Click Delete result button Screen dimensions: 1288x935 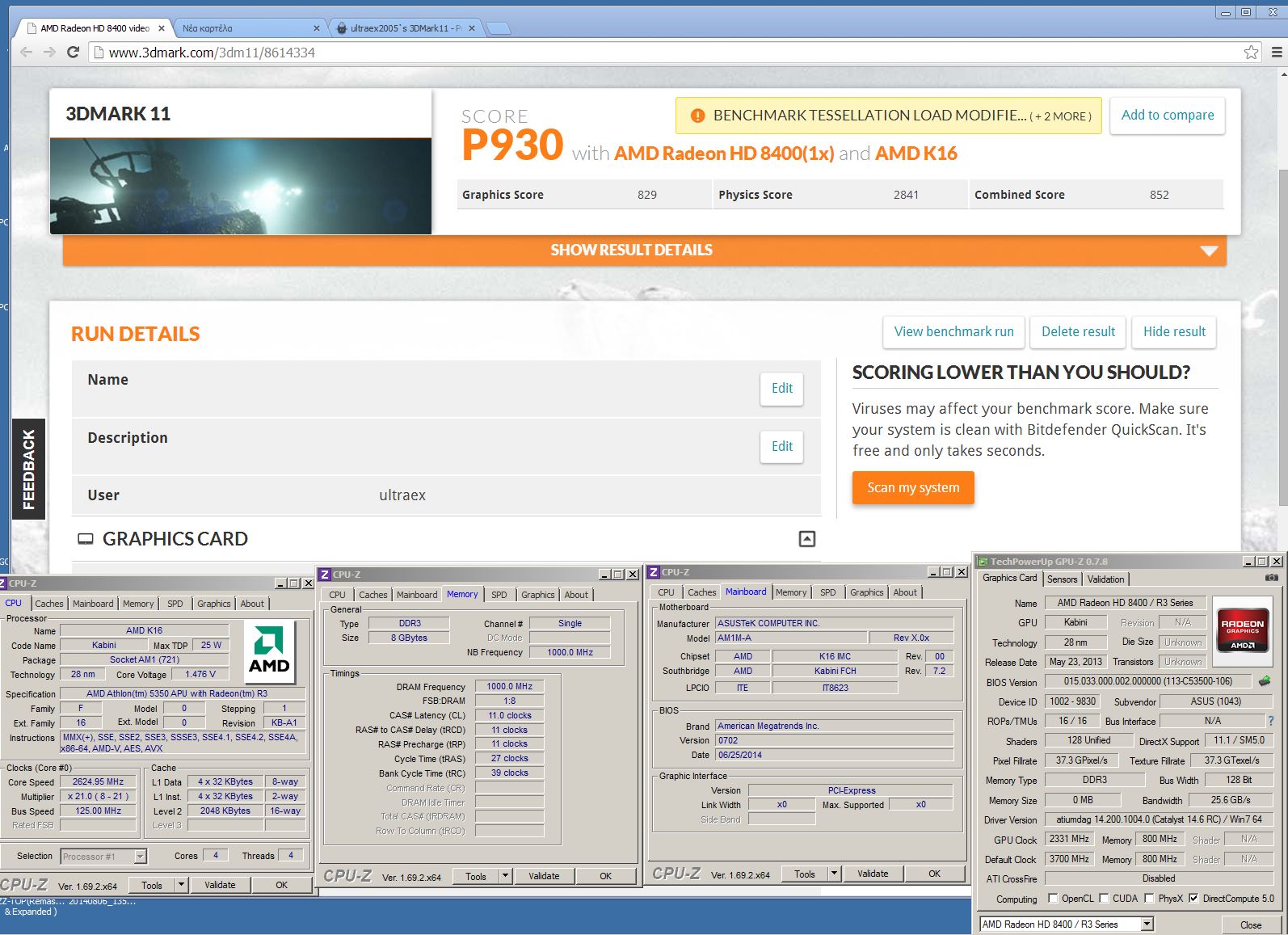1078,332
